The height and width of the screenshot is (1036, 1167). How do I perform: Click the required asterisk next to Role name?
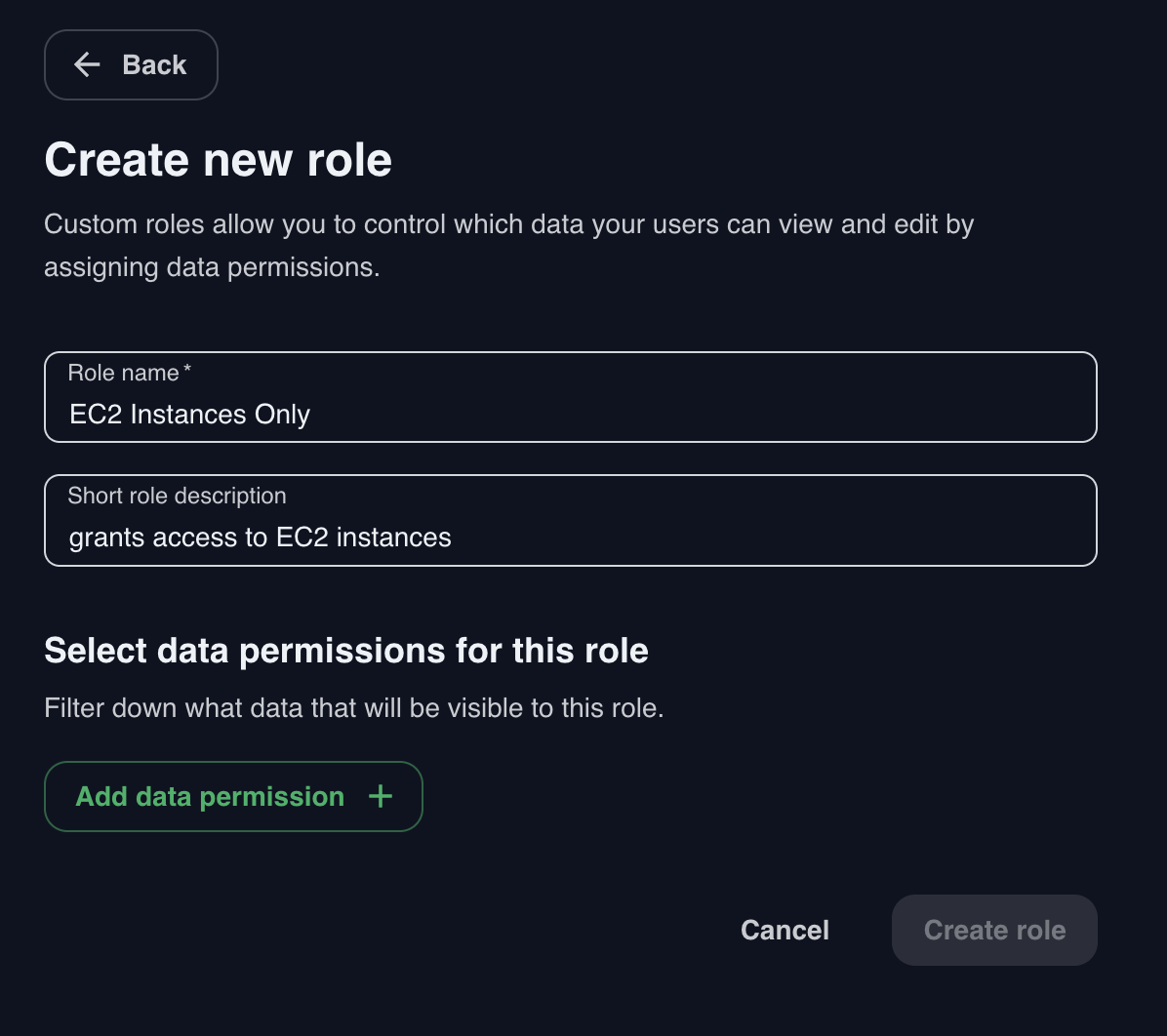(x=187, y=371)
